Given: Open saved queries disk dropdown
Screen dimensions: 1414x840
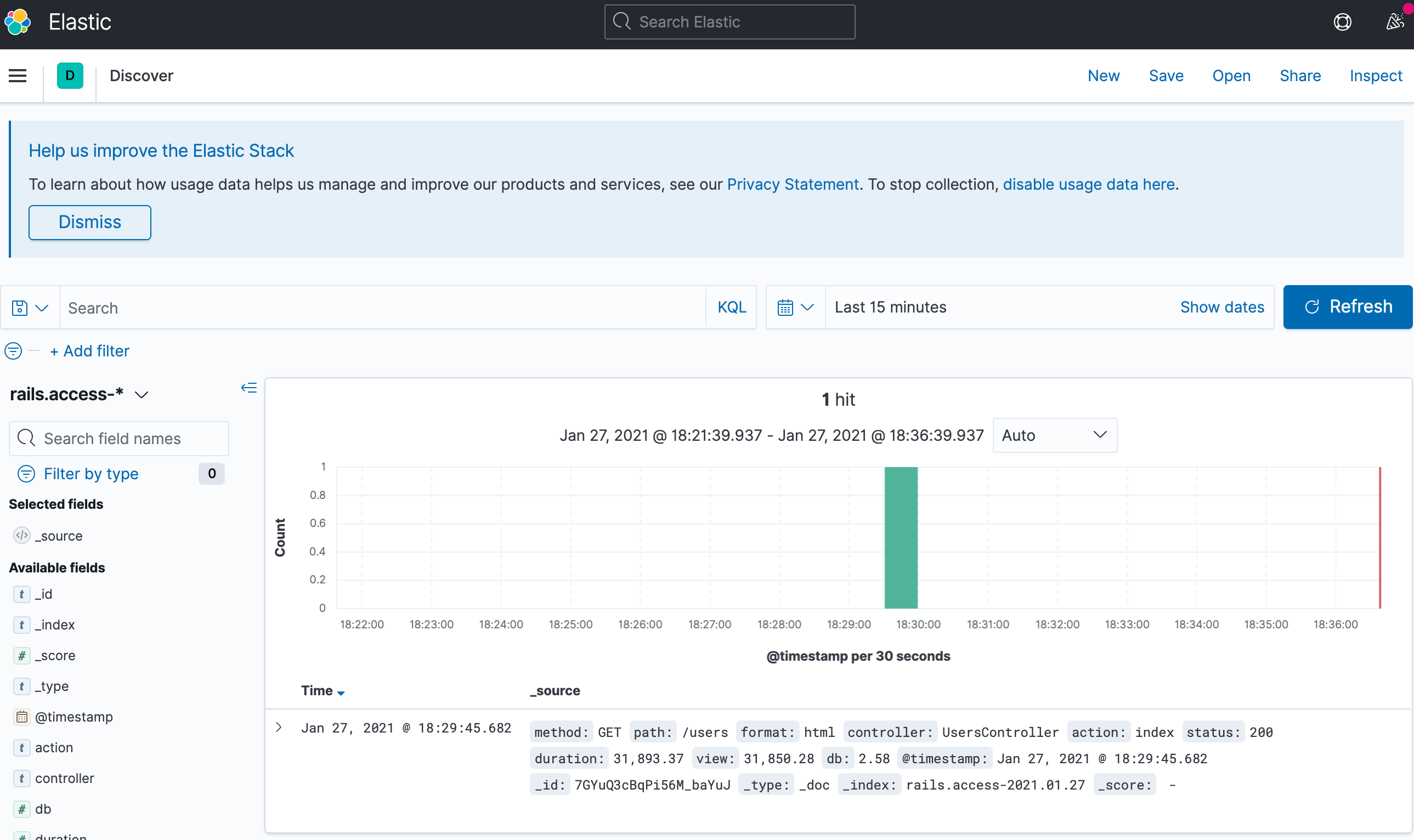Looking at the screenshot, I should coord(30,308).
